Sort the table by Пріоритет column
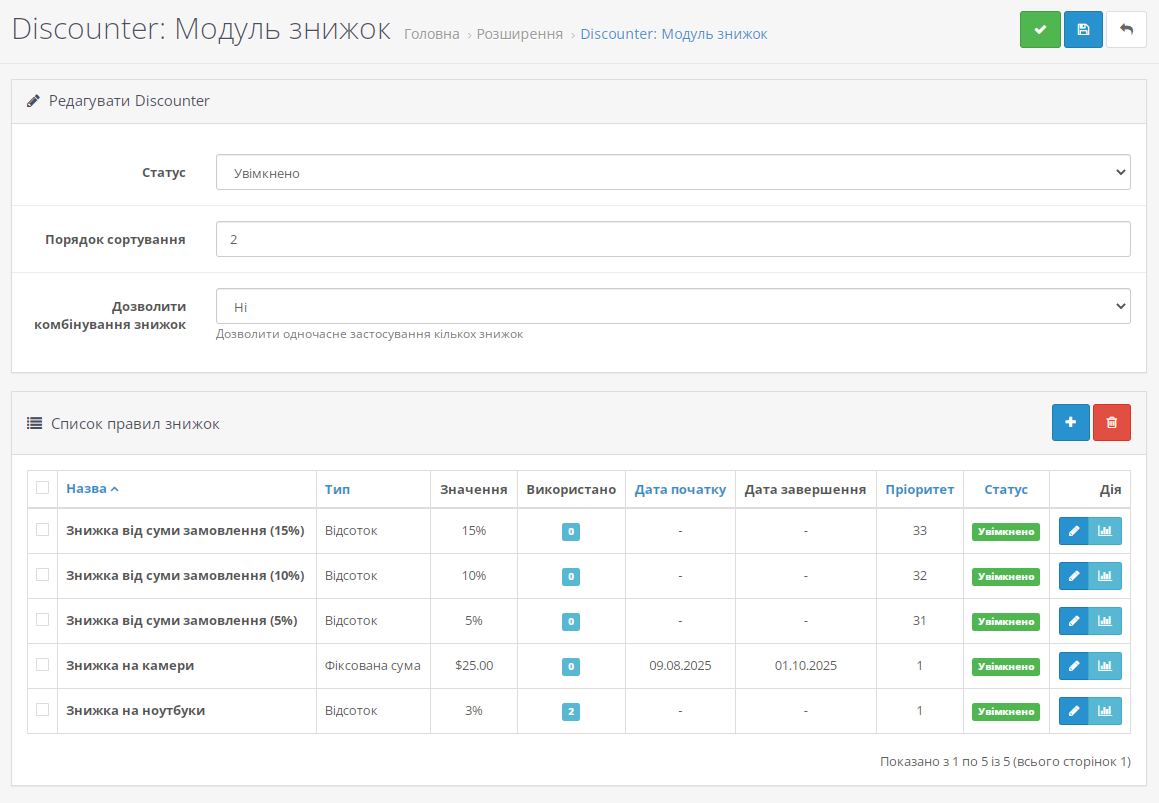The height and width of the screenshot is (803, 1159). [920, 489]
